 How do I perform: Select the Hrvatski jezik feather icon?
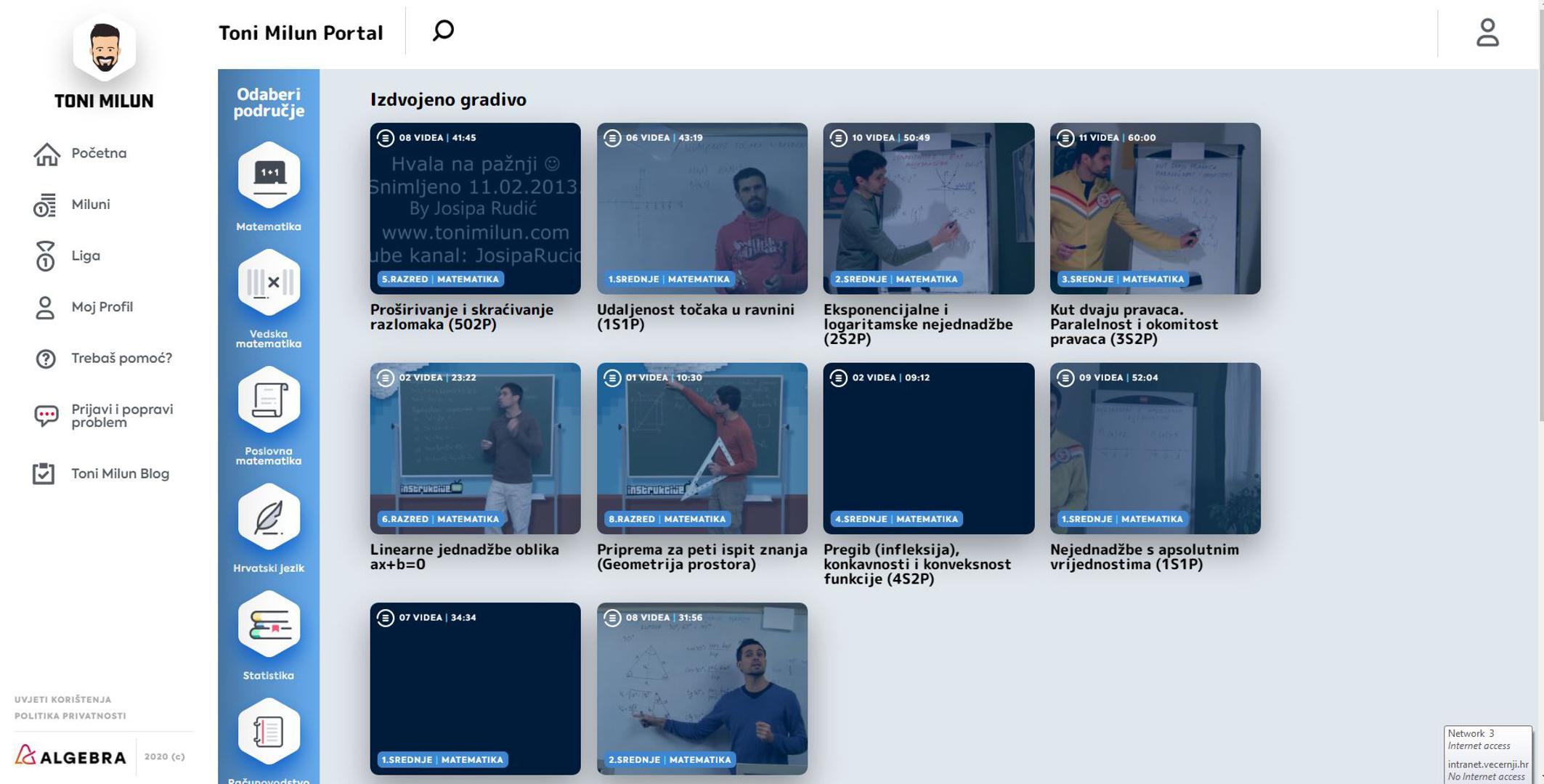click(x=269, y=517)
